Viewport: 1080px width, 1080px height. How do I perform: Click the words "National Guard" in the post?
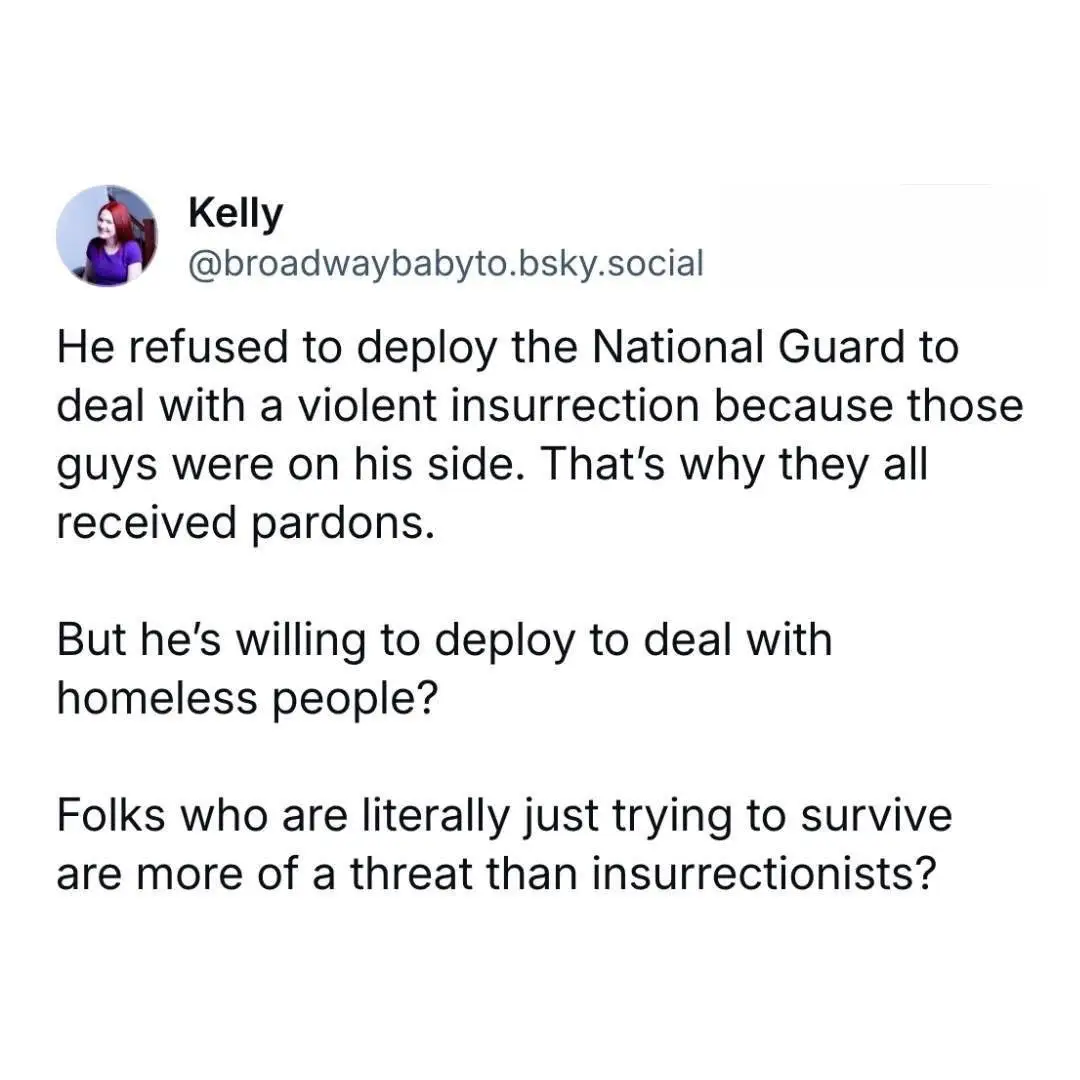pos(775,346)
